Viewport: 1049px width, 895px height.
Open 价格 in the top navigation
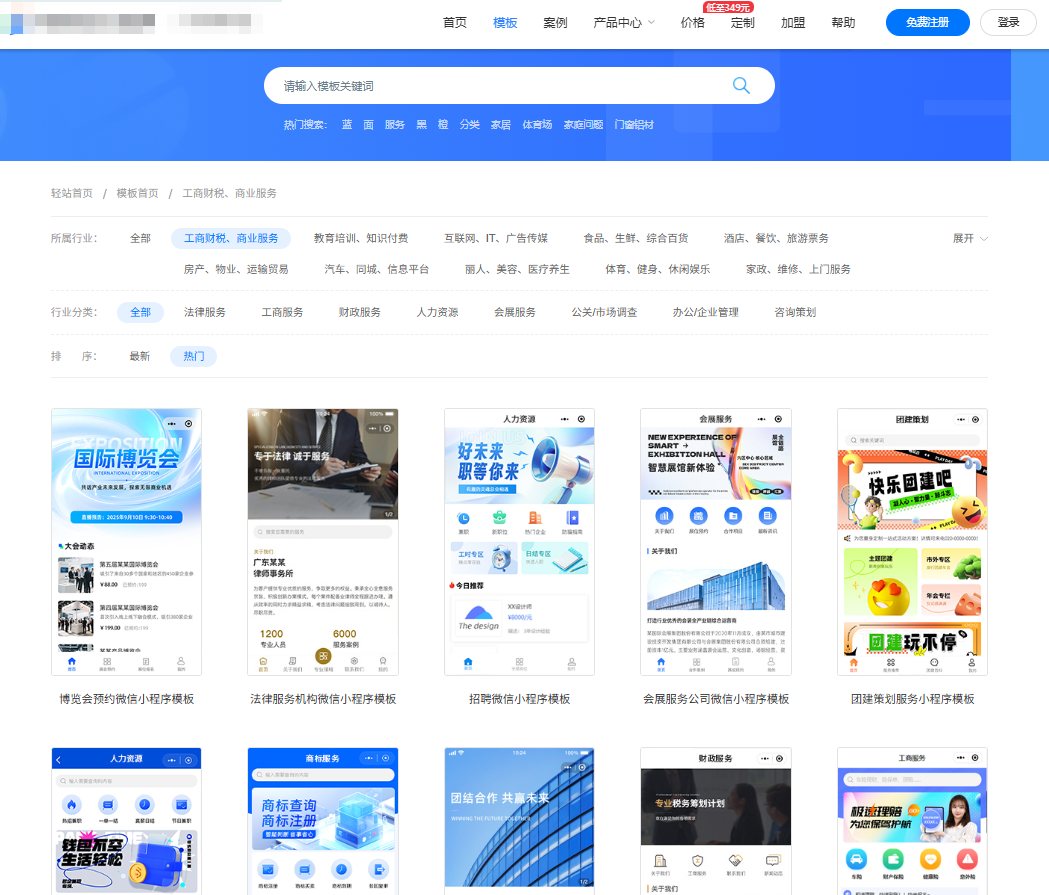pyautogui.click(x=692, y=23)
